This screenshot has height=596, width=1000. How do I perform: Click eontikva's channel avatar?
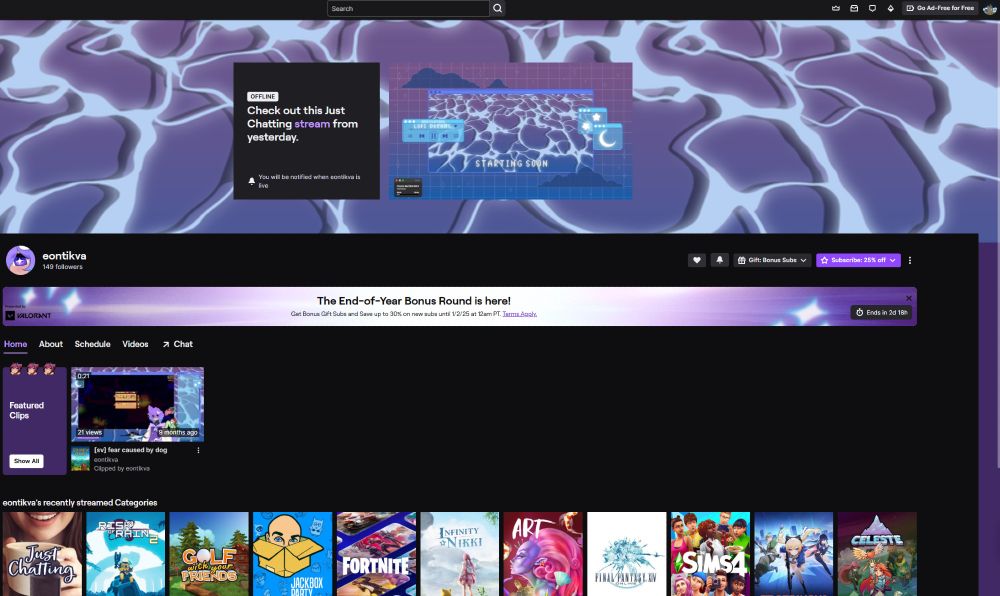(20, 260)
